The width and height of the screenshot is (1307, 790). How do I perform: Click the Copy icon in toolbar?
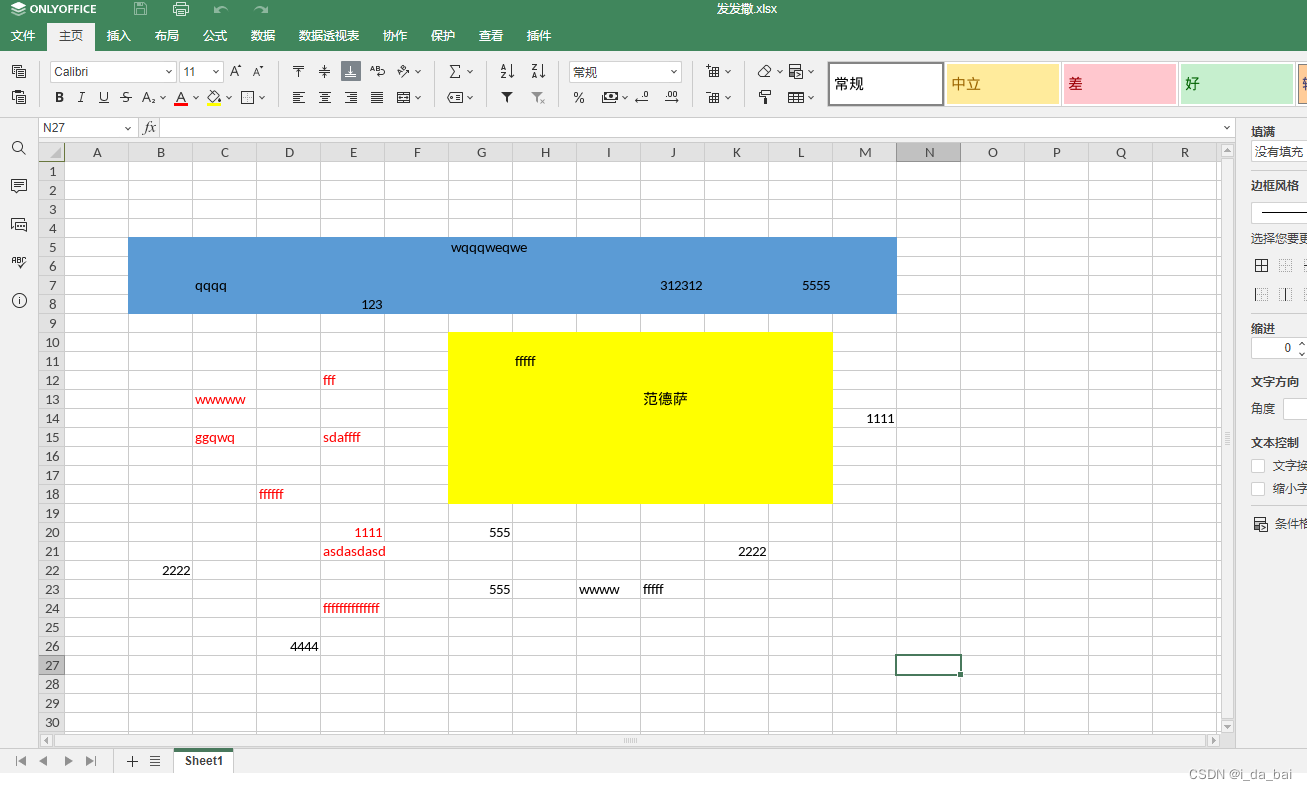(19, 72)
